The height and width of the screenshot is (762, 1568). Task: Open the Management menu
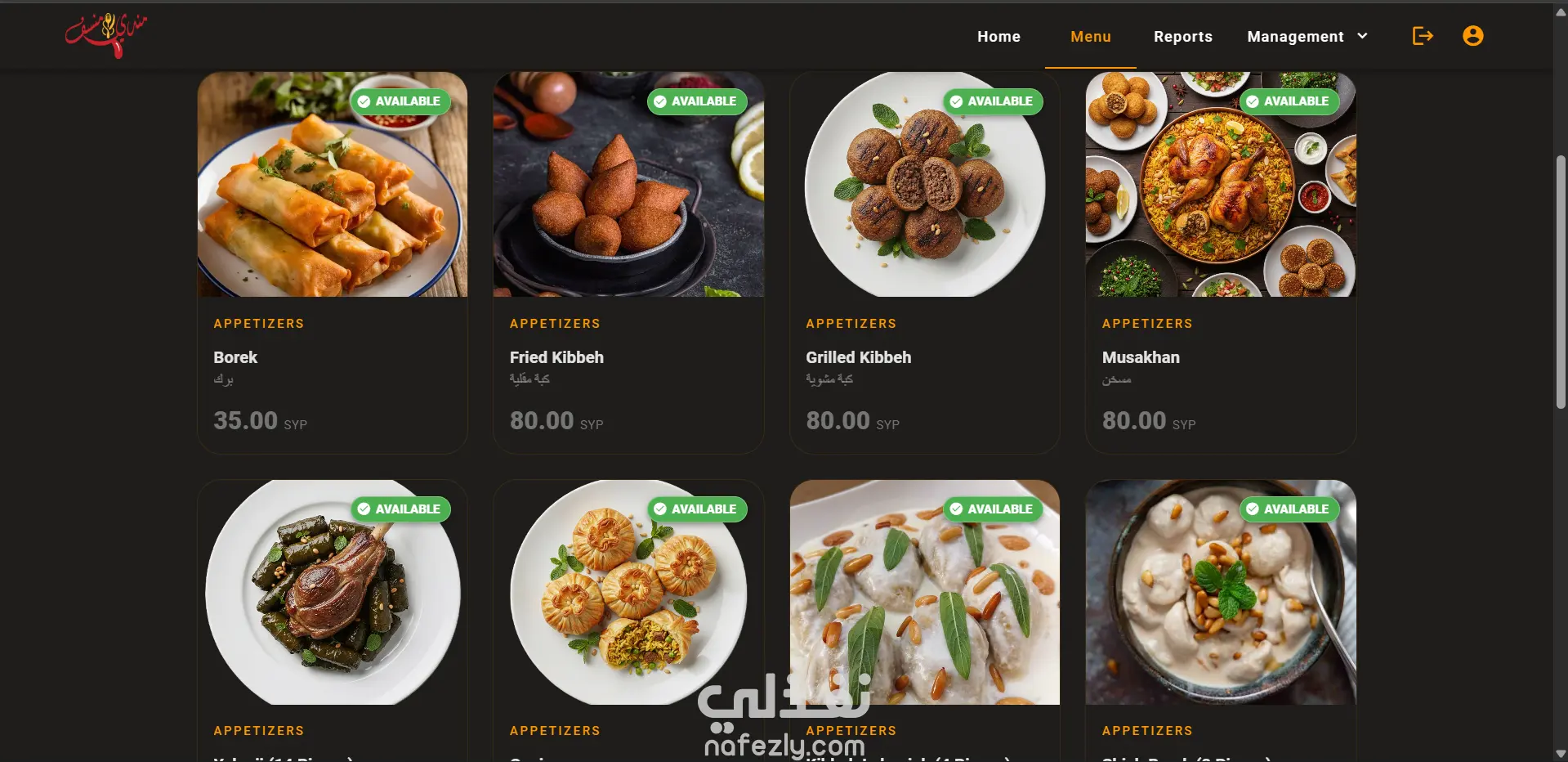[x=1307, y=36]
